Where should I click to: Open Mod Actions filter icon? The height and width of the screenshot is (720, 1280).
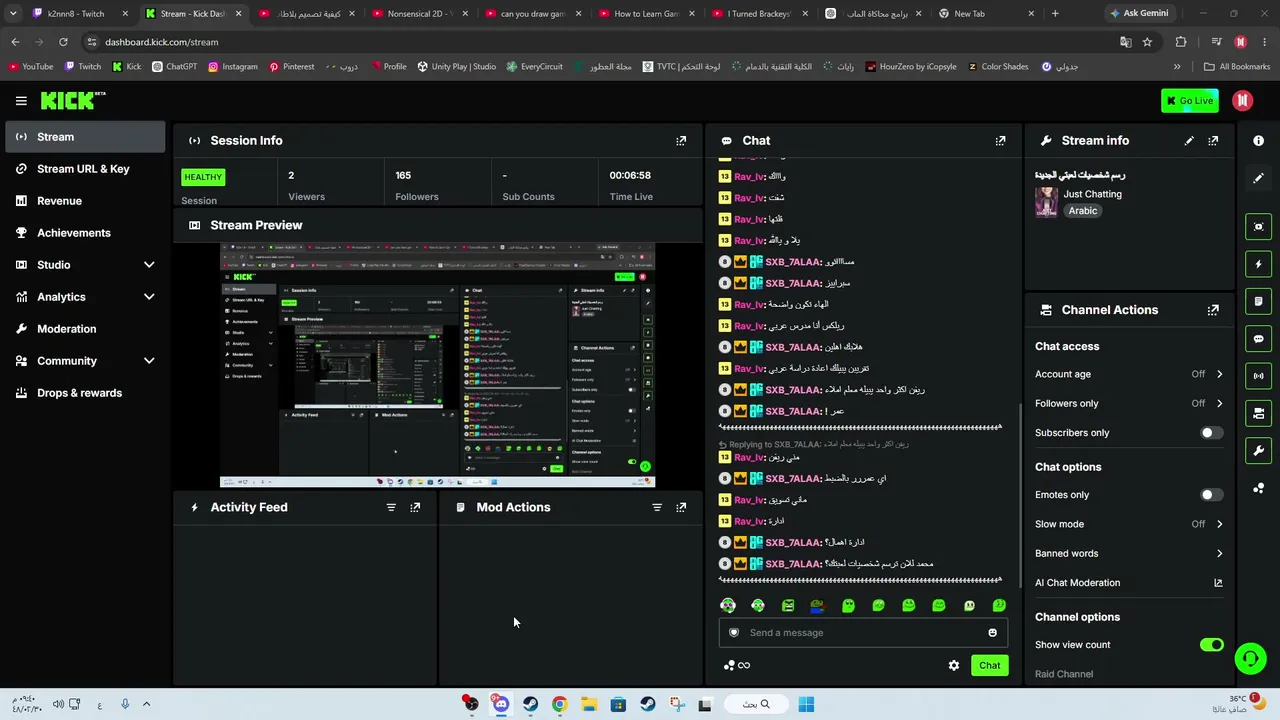point(657,507)
